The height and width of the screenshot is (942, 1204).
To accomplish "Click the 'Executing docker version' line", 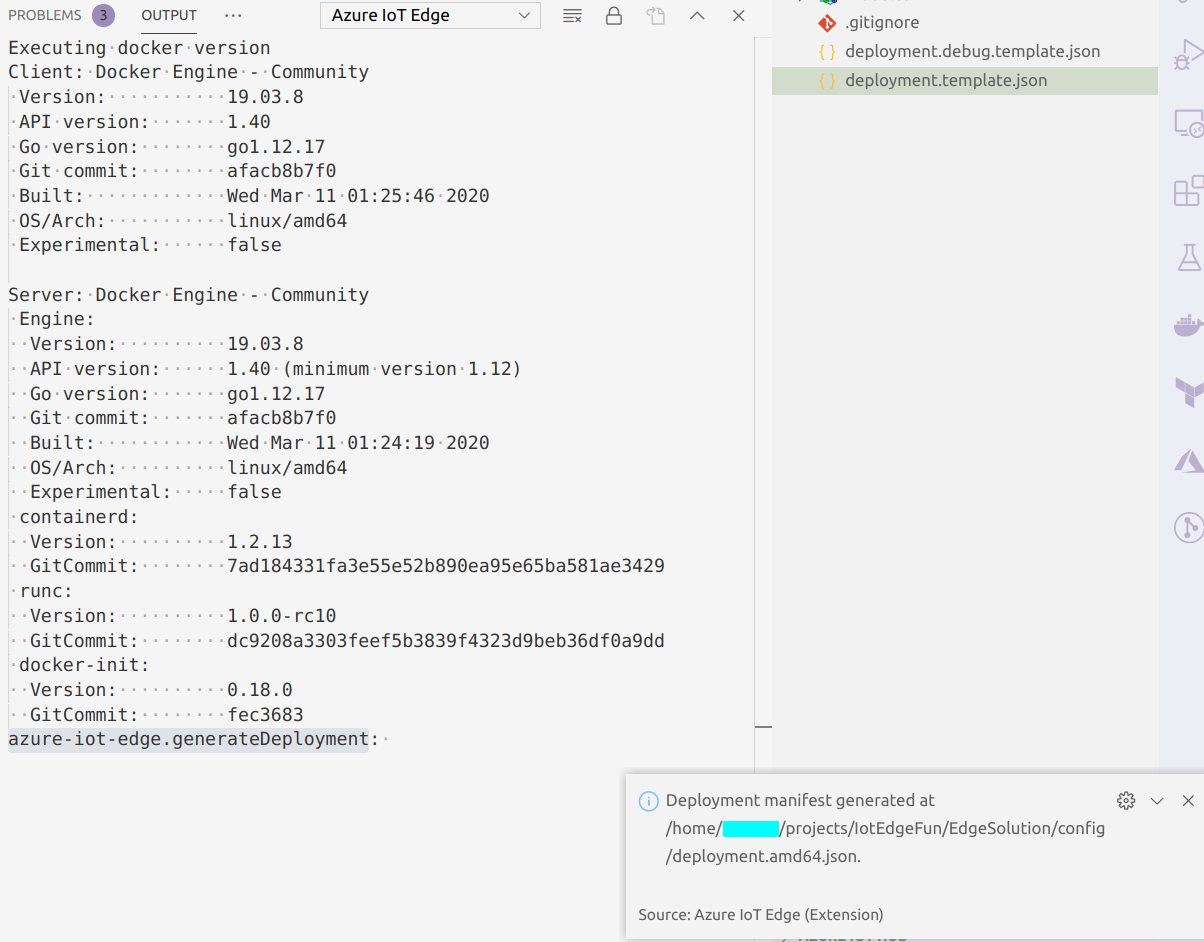I will click(x=139, y=47).
